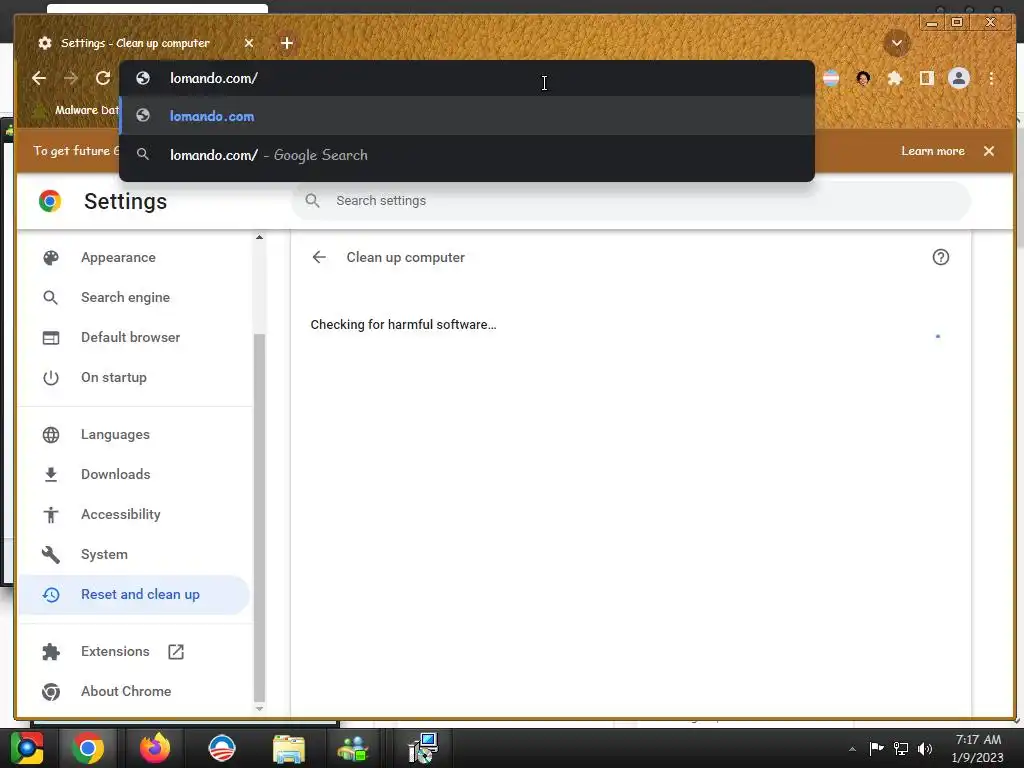Go back from Clean up computer page
The image size is (1024, 768).
coord(319,257)
